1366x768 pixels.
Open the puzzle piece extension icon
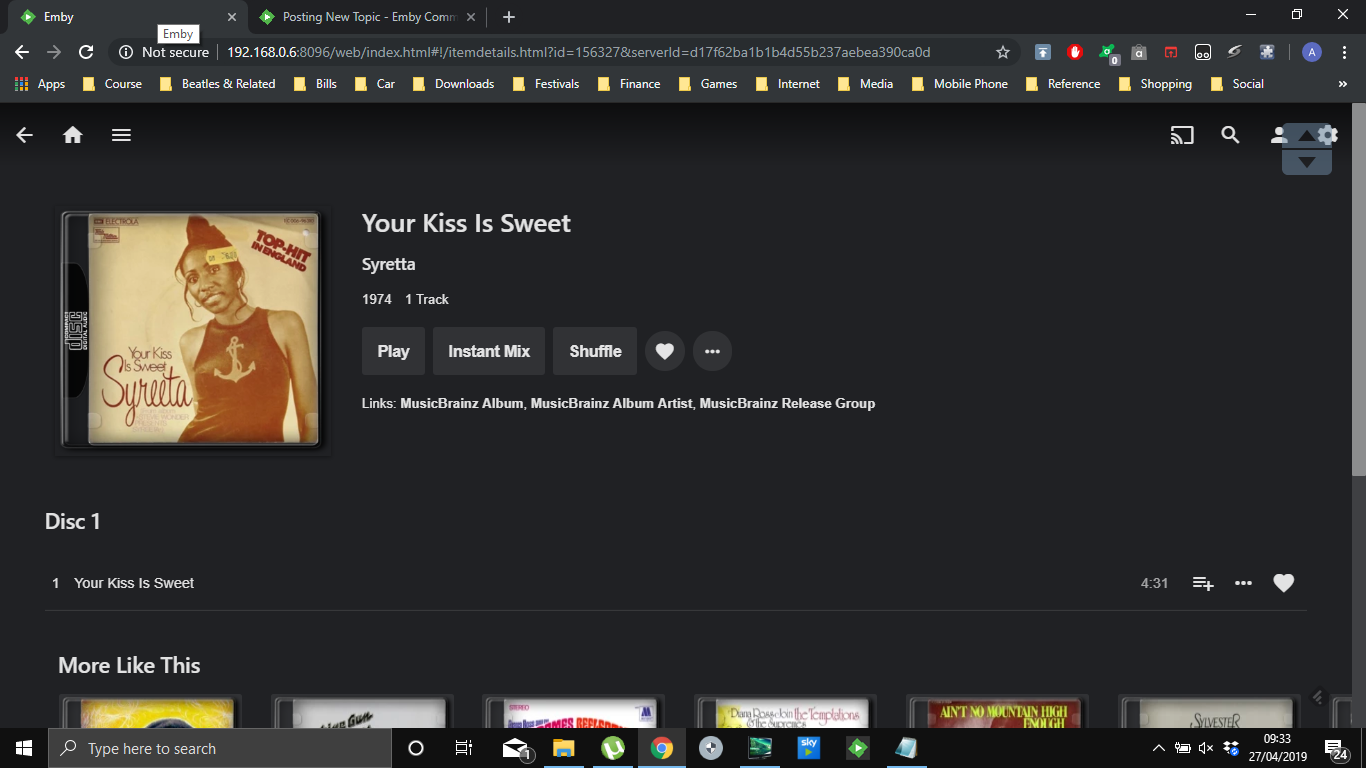pyautogui.click(x=1267, y=52)
